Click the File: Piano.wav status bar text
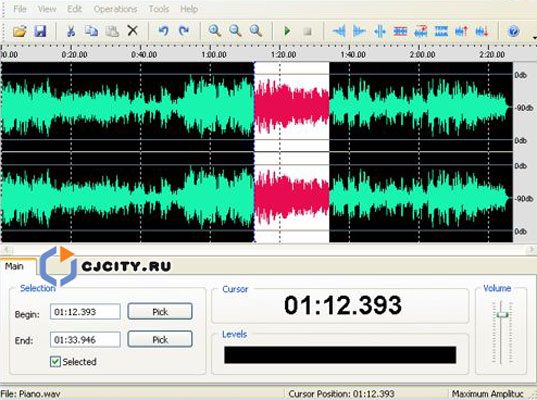The width and height of the screenshot is (537, 400). pos(30,394)
